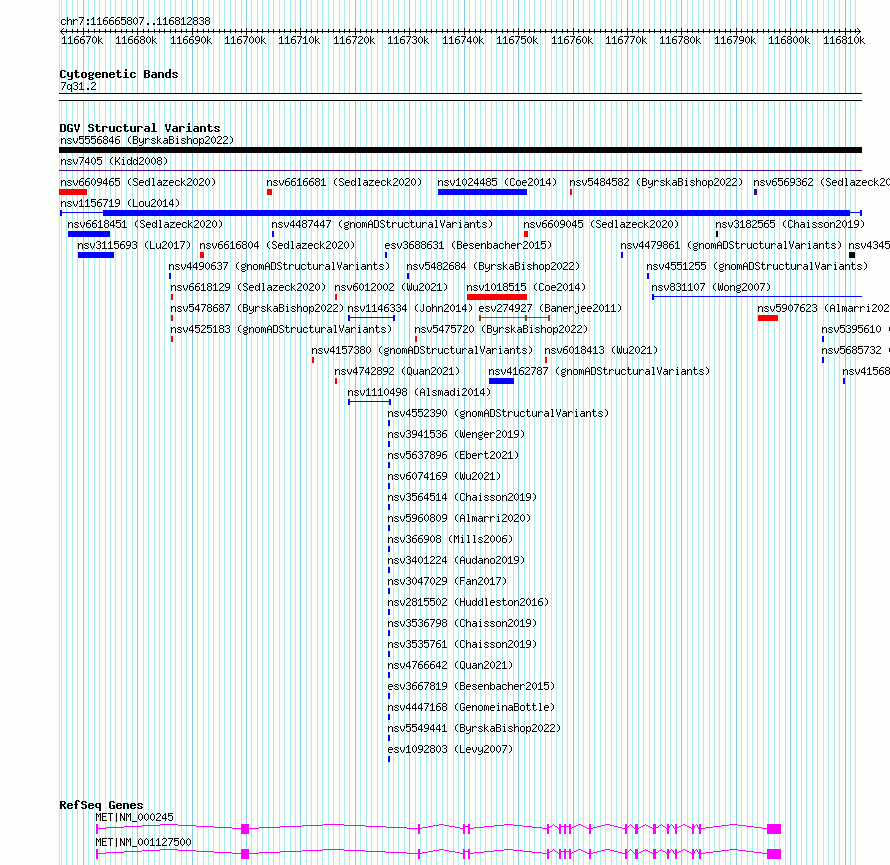Open nsv6012002 (Wu2021) label
This screenshot has height=865, width=890.
pos(391,287)
